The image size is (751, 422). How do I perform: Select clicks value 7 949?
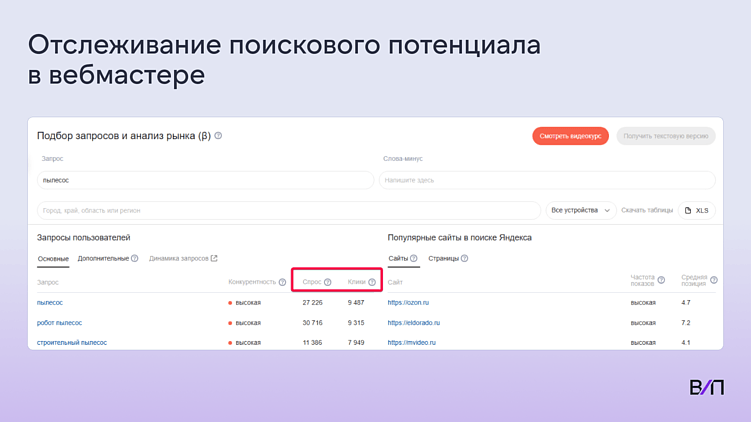(x=356, y=342)
